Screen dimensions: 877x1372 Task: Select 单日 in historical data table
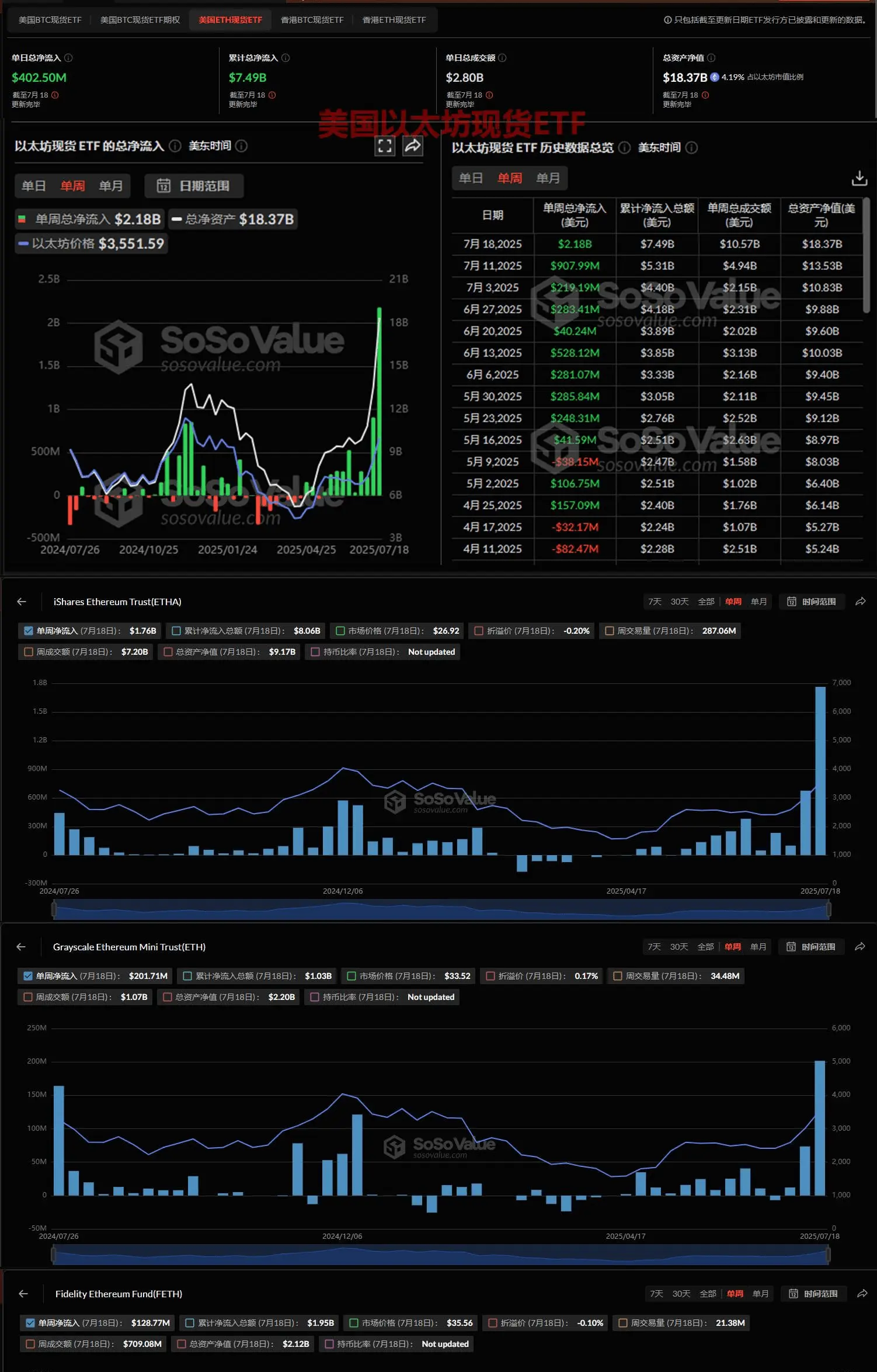(471, 178)
